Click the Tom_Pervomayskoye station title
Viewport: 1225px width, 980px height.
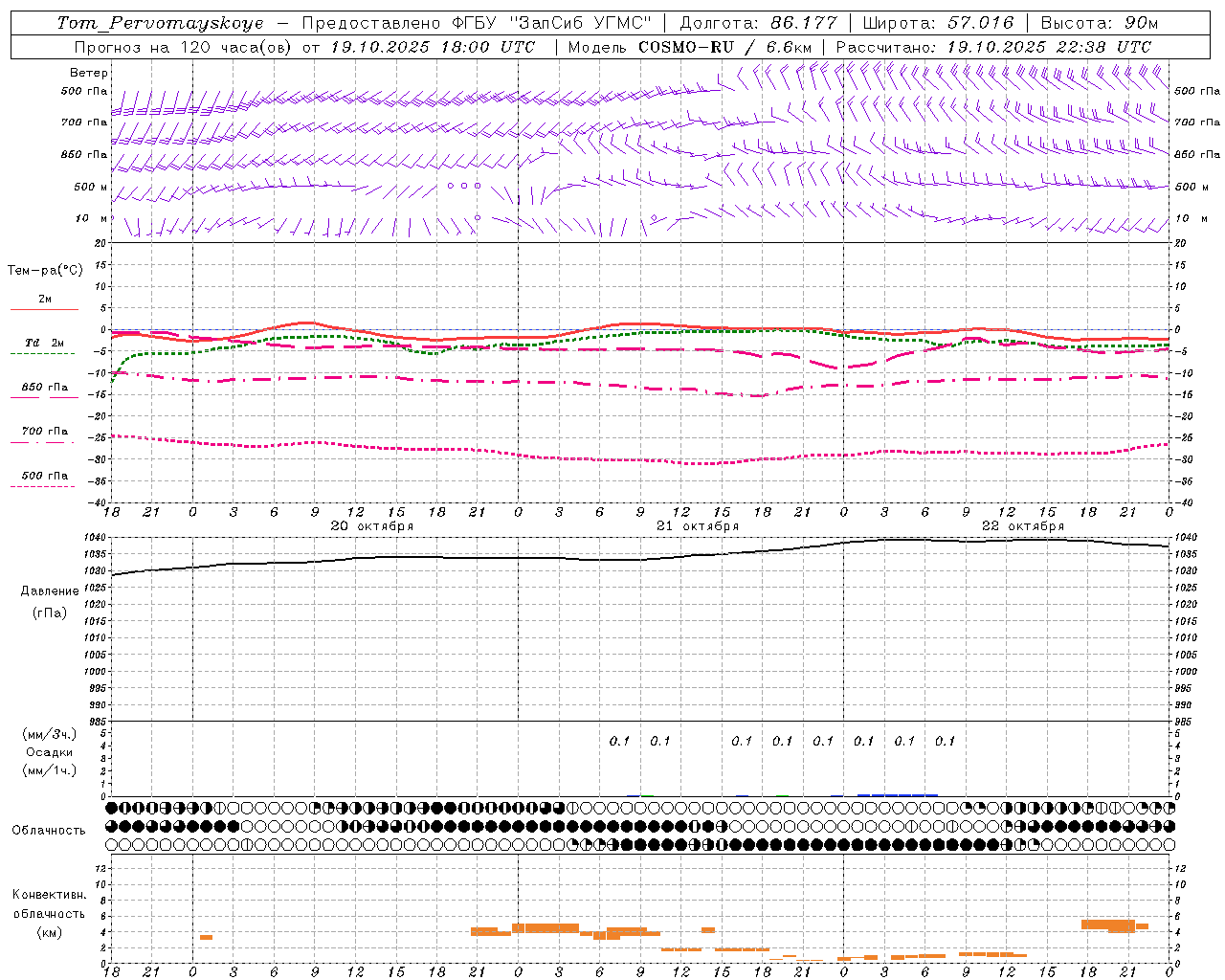160,23
